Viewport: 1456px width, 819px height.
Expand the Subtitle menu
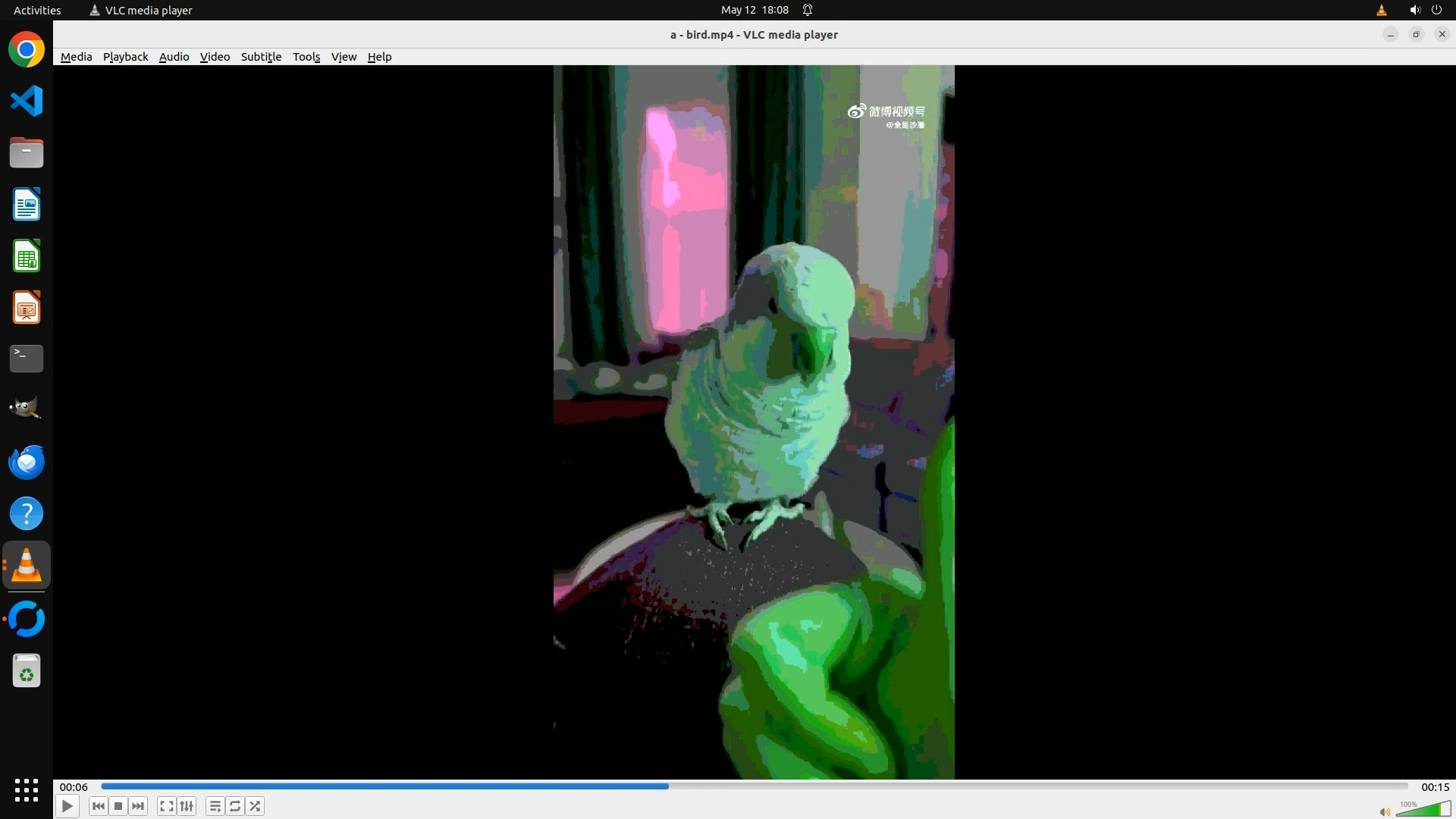(x=261, y=57)
